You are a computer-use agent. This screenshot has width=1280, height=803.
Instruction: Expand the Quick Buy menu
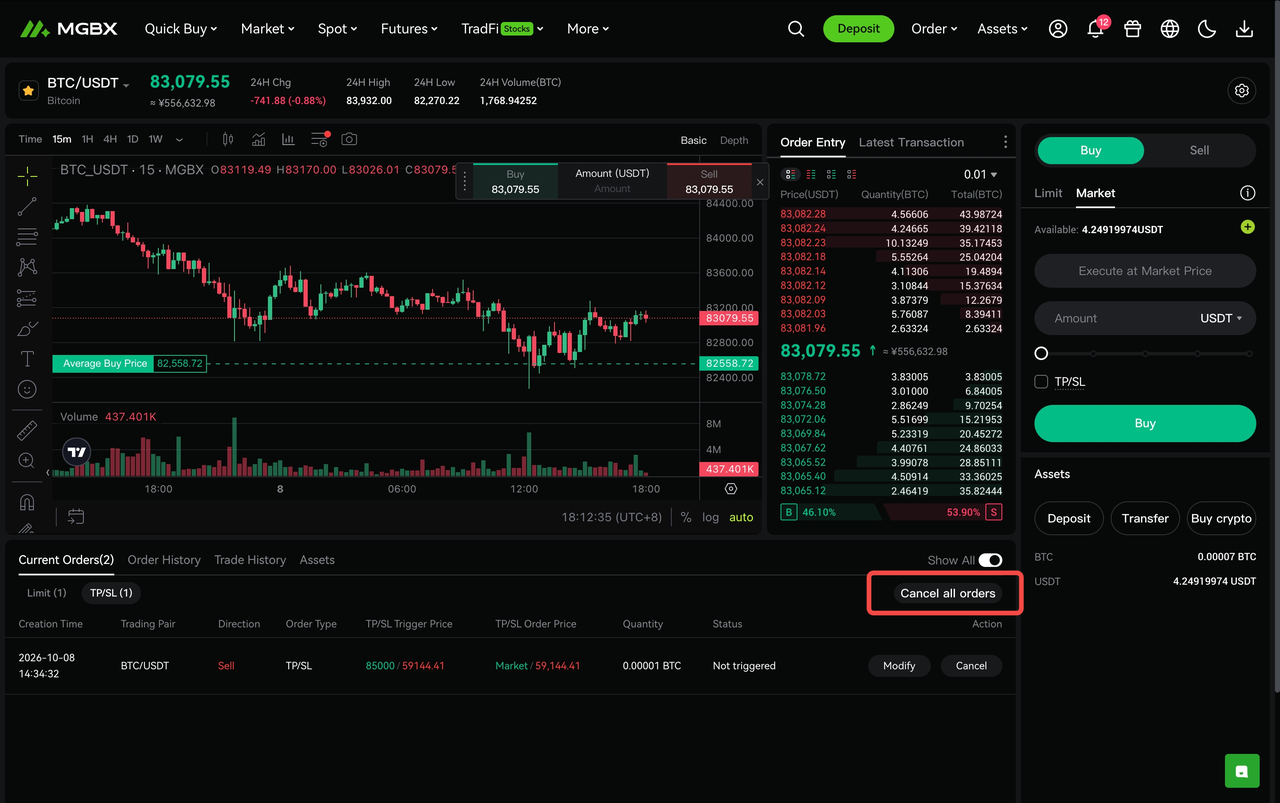click(x=181, y=29)
